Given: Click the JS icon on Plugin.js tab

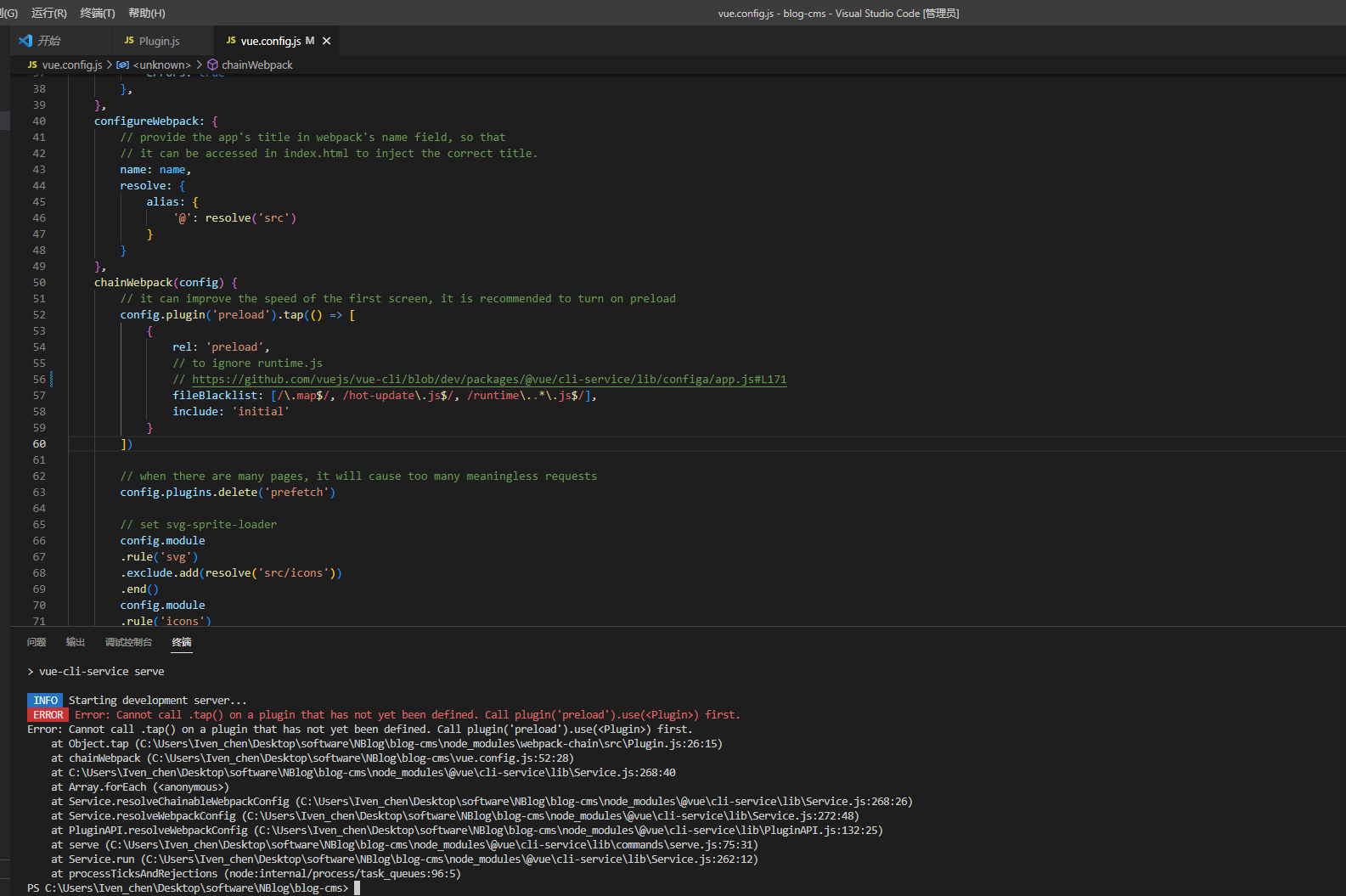Looking at the screenshot, I should (x=129, y=41).
